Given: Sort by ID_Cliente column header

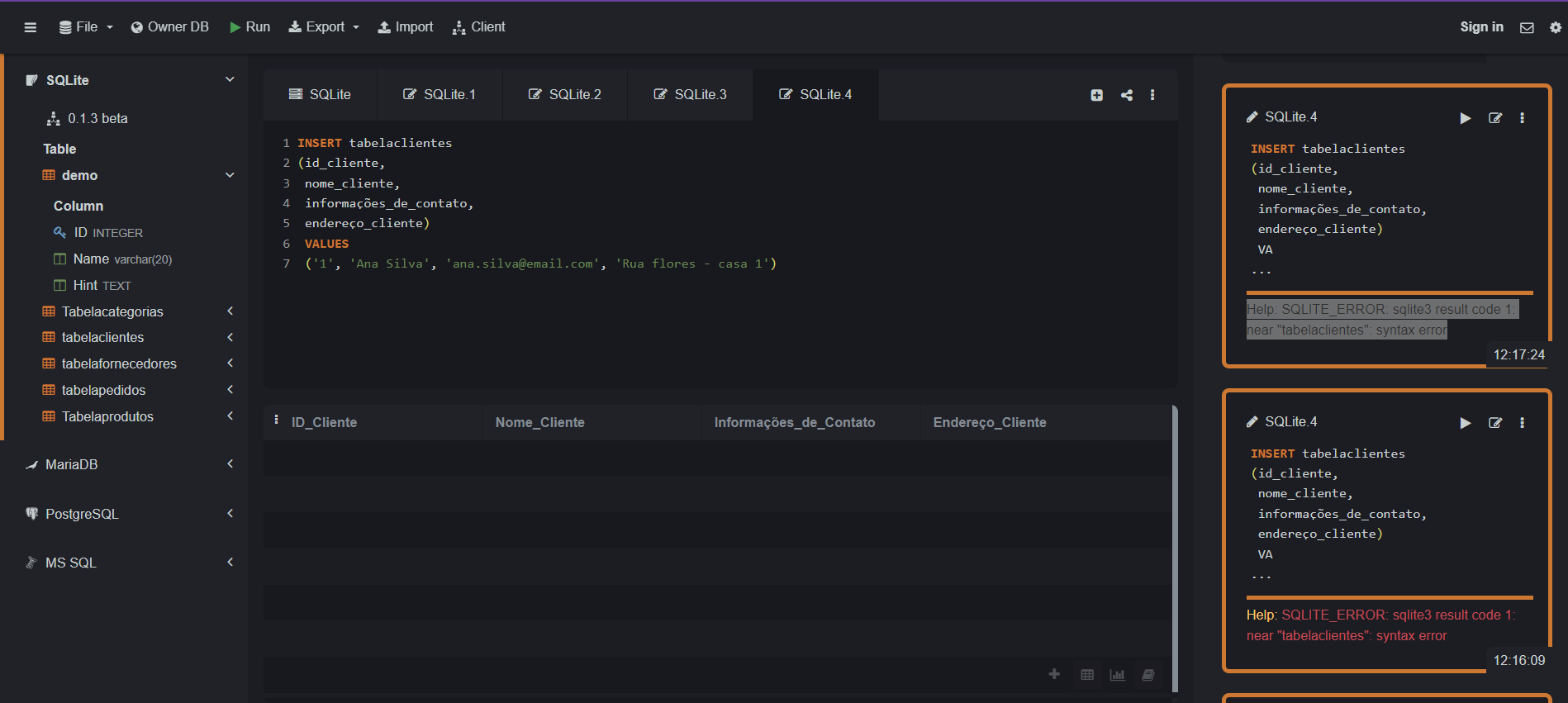Looking at the screenshot, I should tap(324, 422).
